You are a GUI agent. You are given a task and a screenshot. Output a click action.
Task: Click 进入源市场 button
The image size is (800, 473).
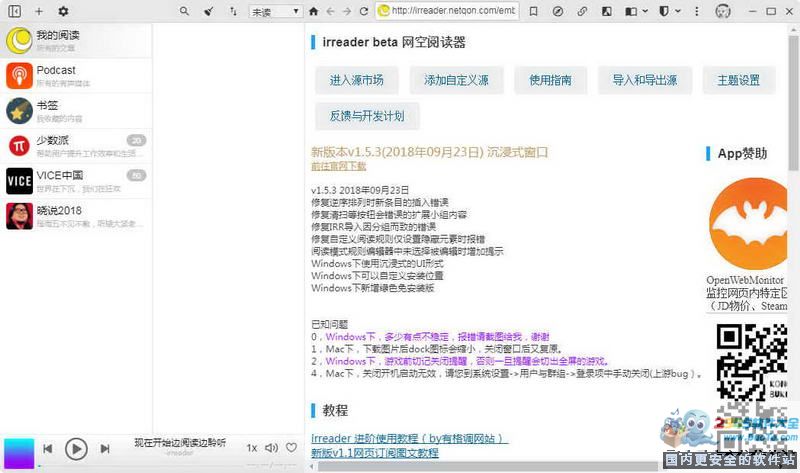pos(356,80)
